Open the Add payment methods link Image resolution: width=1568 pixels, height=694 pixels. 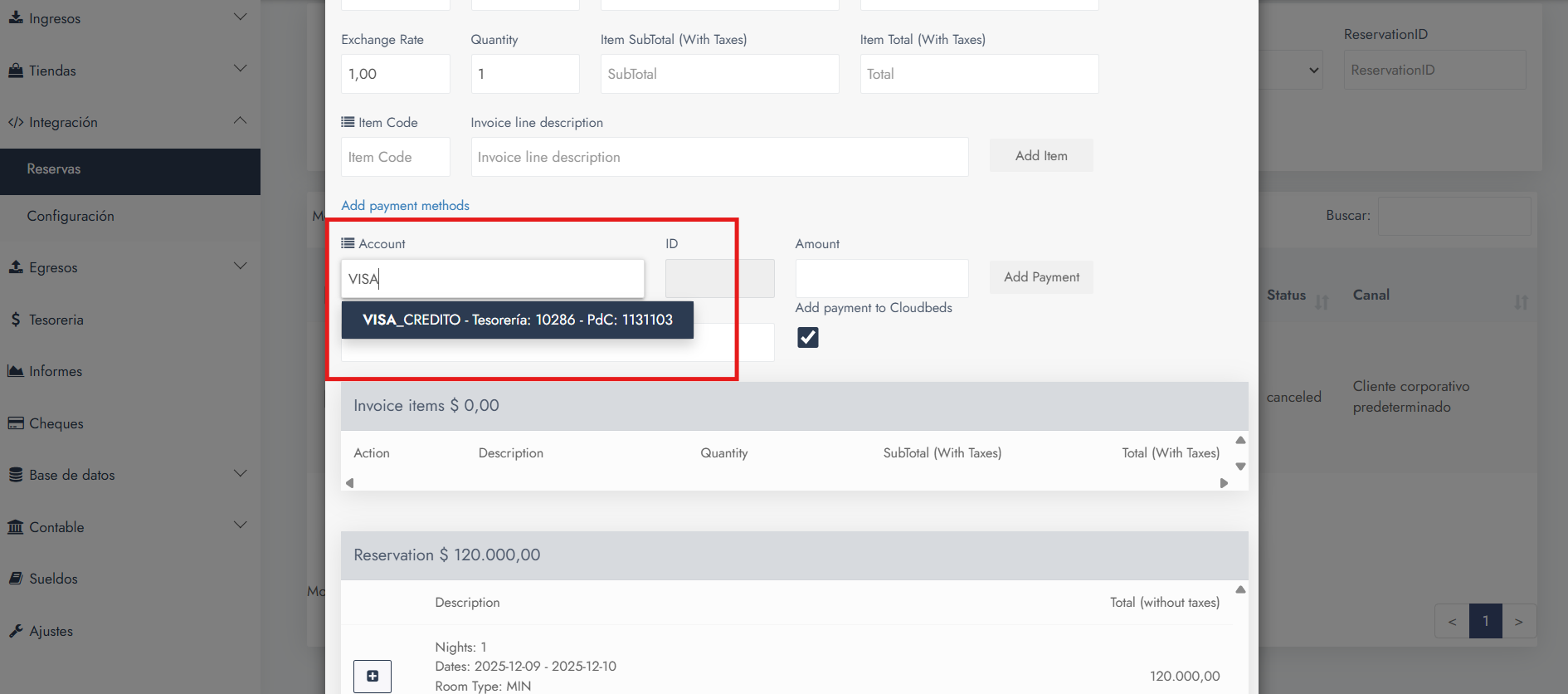(405, 205)
